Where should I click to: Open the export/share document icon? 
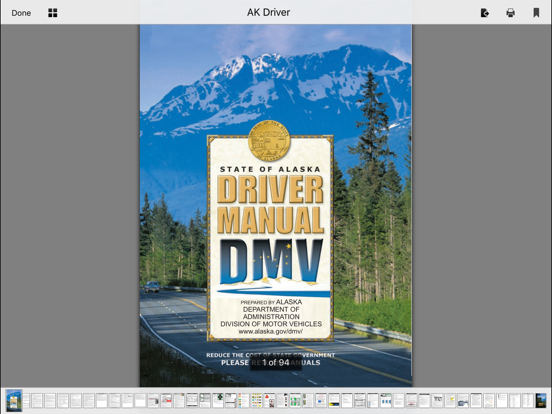tap(485, 13)
